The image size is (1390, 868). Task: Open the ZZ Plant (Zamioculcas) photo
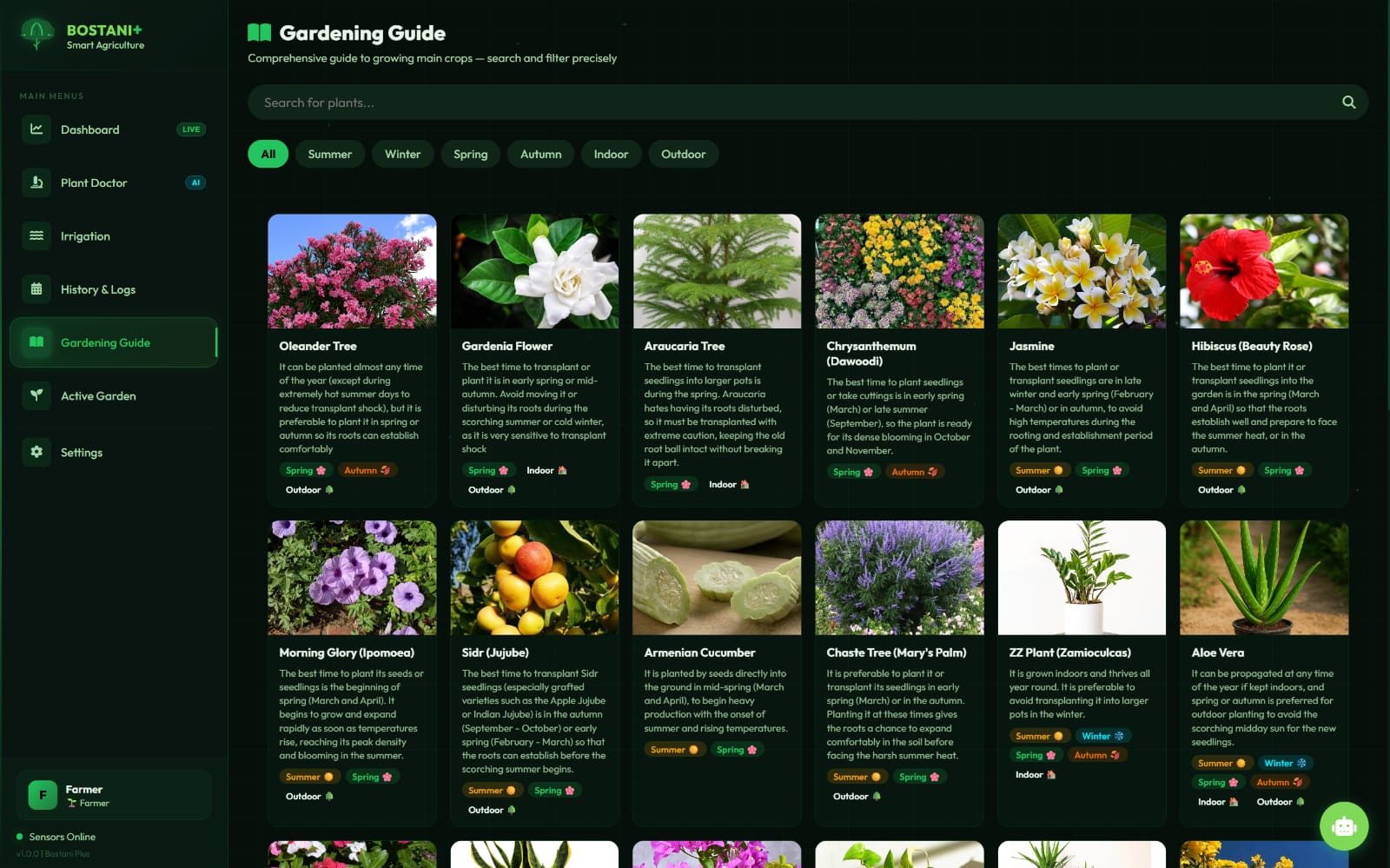click(1082, 578)
